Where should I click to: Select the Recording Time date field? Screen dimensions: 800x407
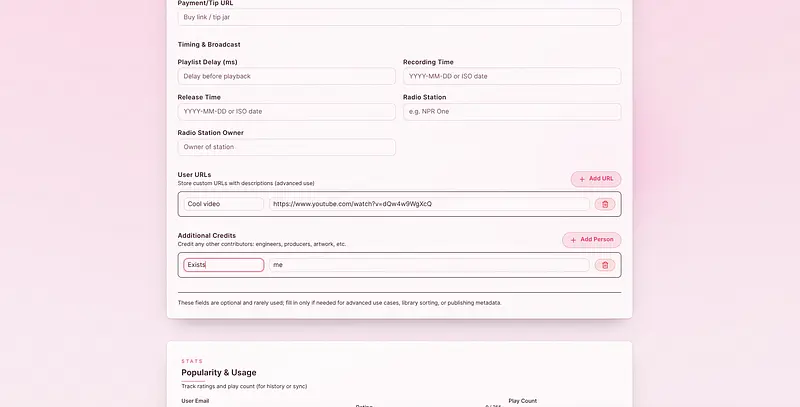click(x=512, y=76)
